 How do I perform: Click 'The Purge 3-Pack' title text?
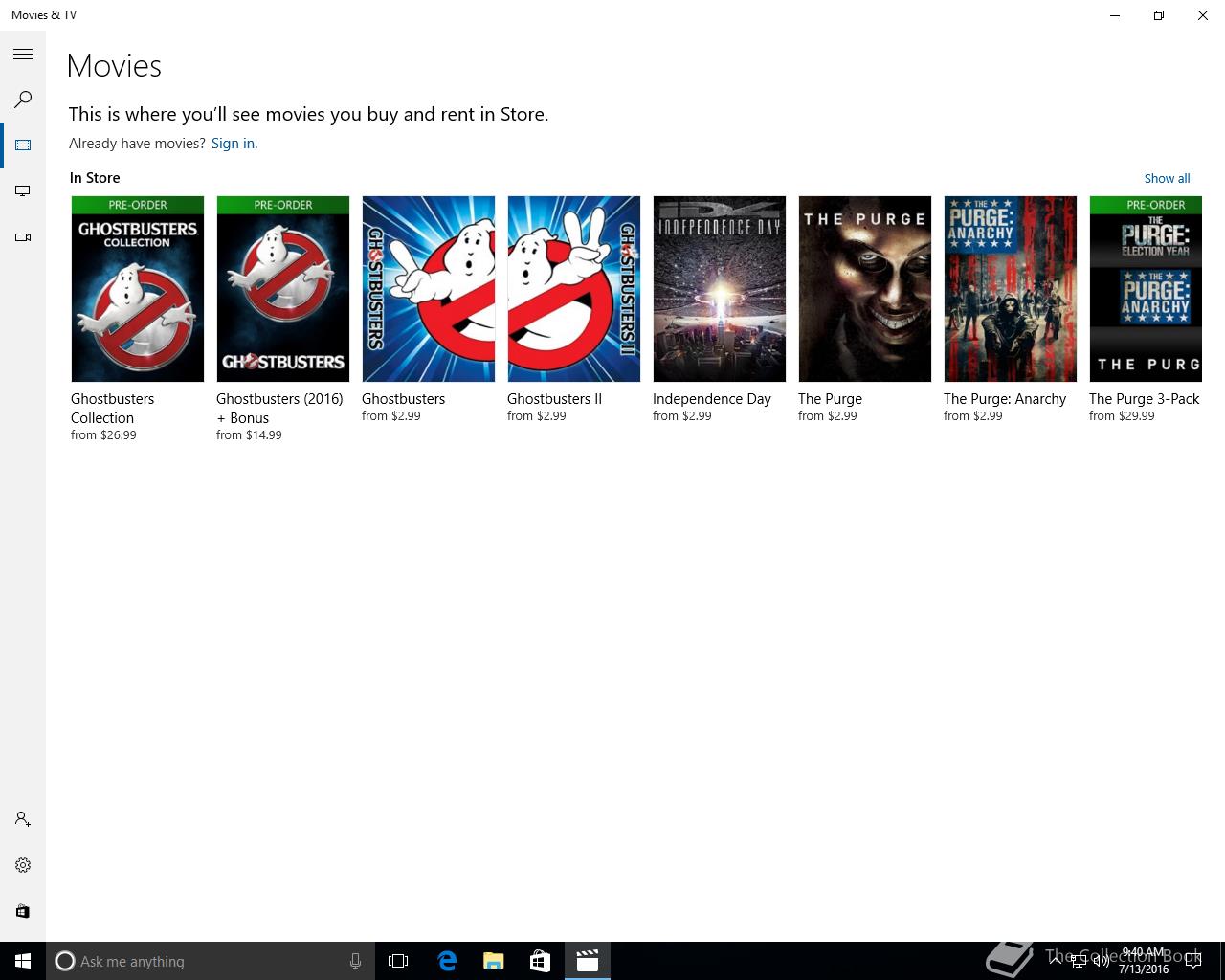click(1145, 399)
